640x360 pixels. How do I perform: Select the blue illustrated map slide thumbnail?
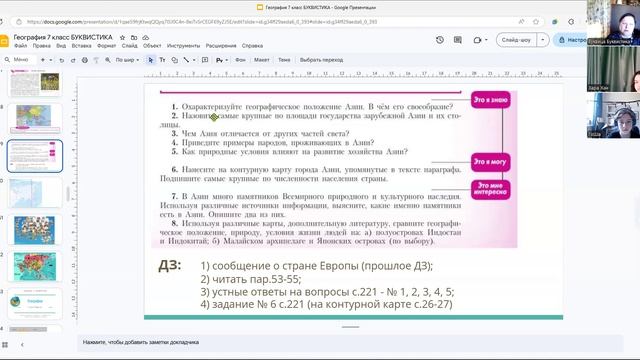point(35,230)
